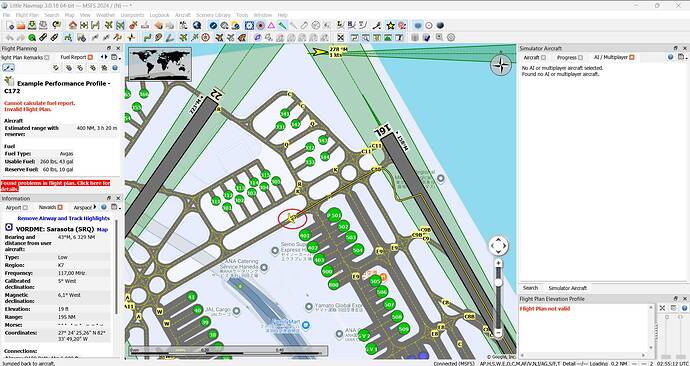Click the red Found problems in flight plan message
The image size is (690, 366).
pos(55,186)
